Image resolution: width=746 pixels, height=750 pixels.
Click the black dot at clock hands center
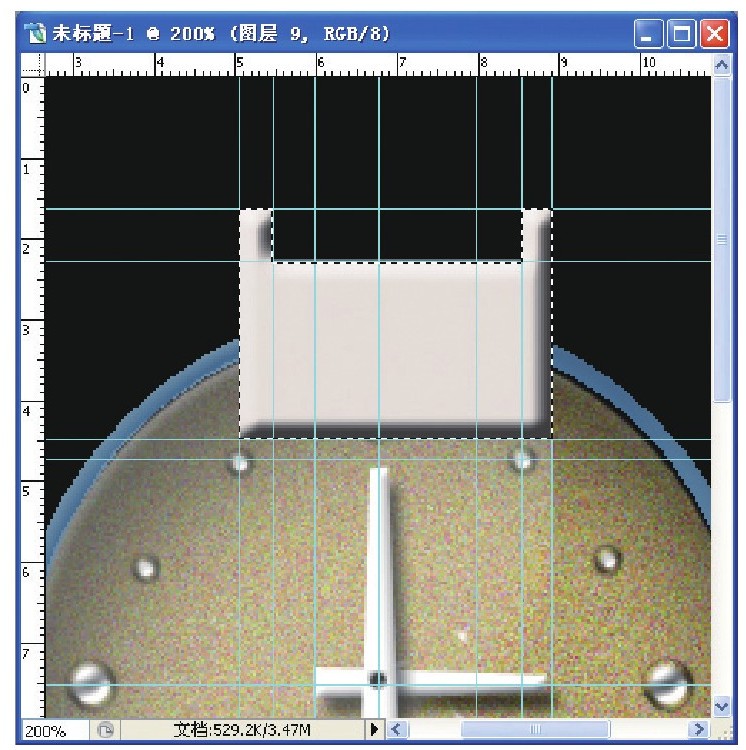[x=378, y=678]
